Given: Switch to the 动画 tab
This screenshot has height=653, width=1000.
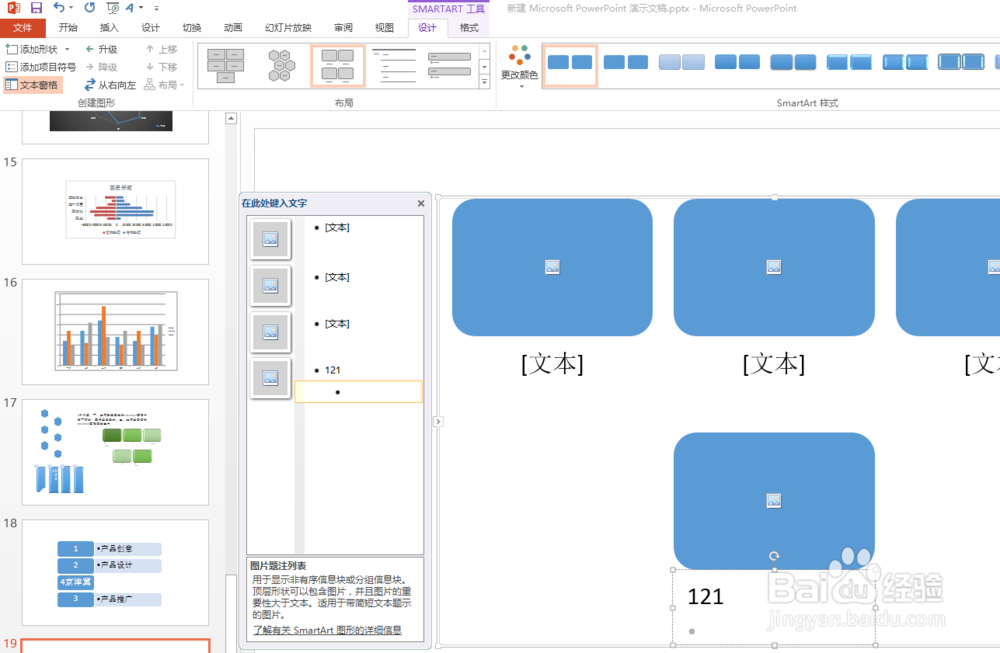Looking at the screenshot, I should pyautogui.click(x=233, y=27).
